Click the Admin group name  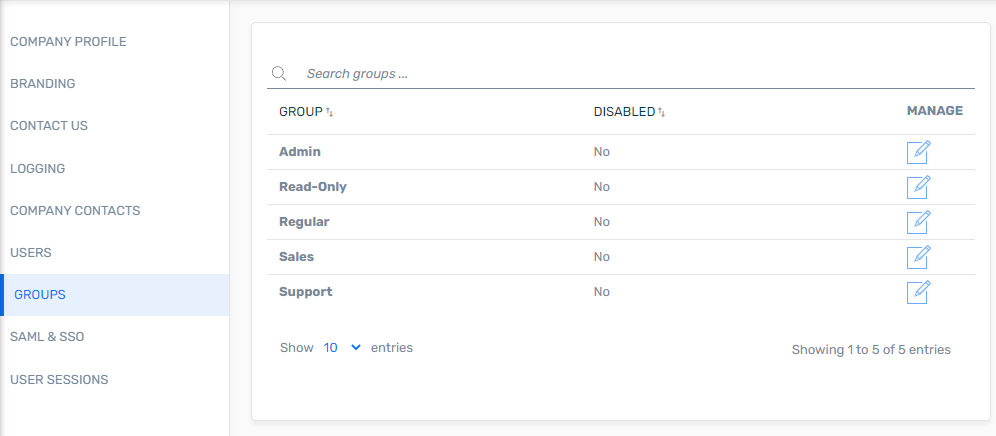[x=300, y=152]
